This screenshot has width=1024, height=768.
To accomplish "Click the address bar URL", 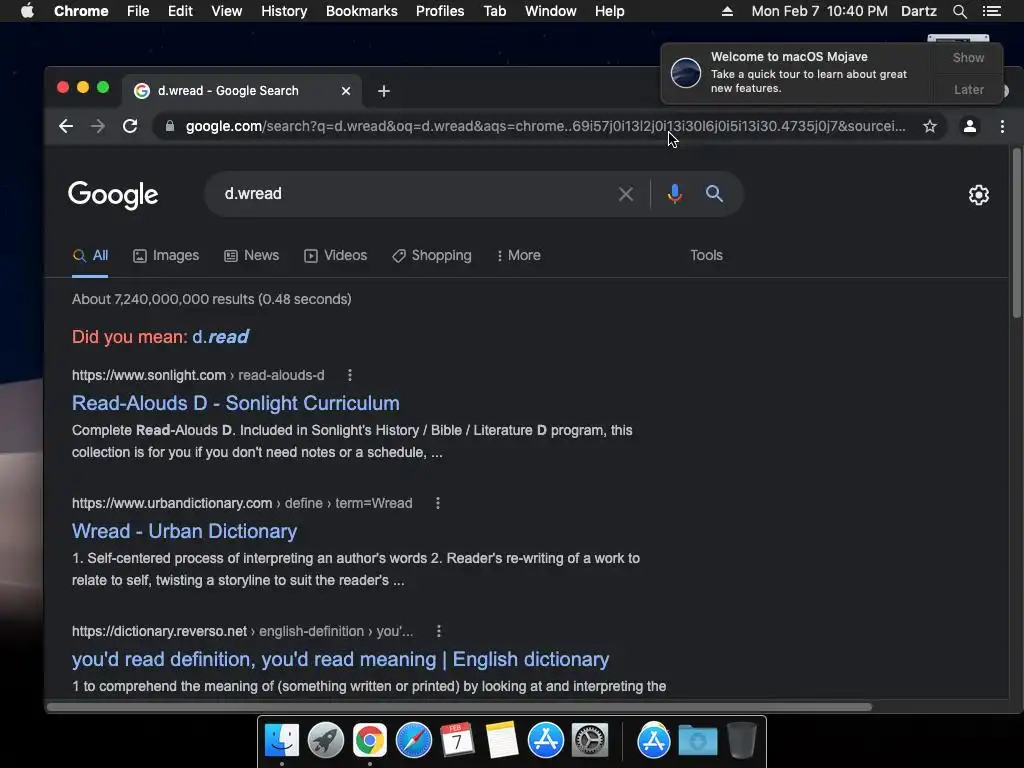I will (x=545, y=126).
